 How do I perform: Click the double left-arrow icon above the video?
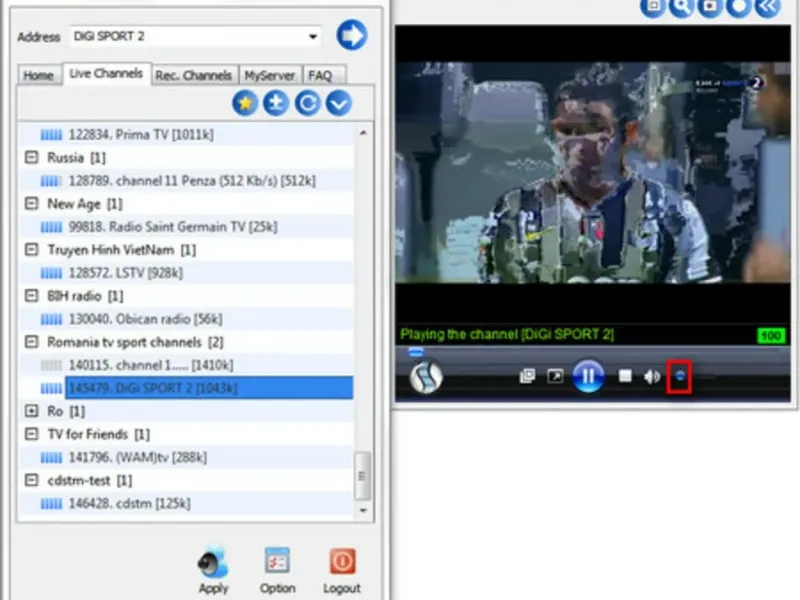(x=768, y=6)
